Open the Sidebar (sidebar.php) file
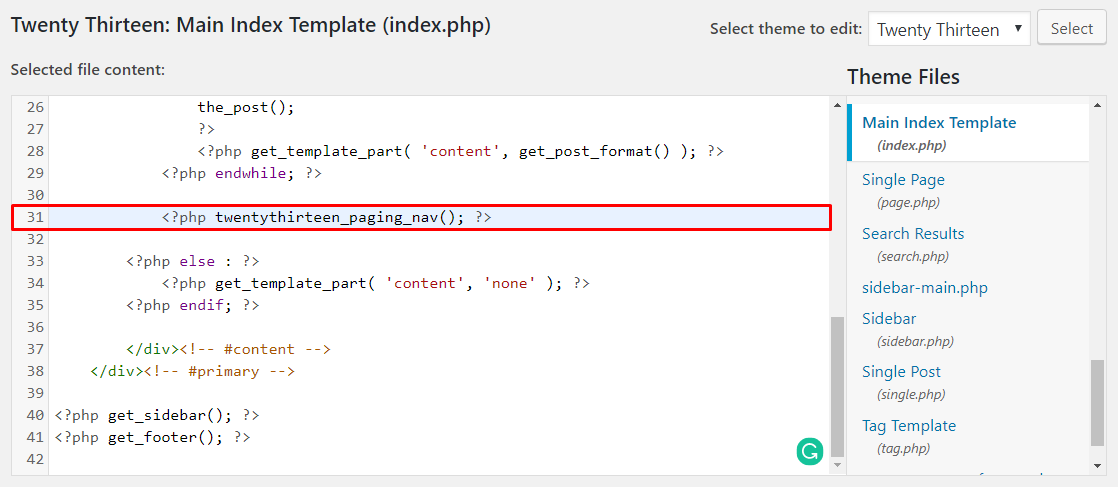 coord(889,319)
